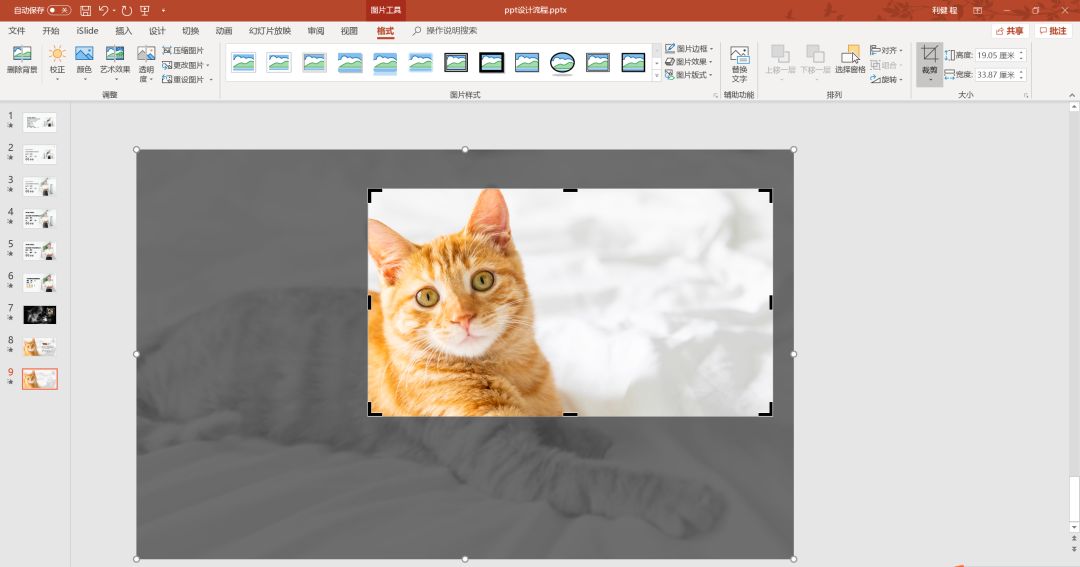Click the Remove Background (删除背景) icon

tap(22, 56)
